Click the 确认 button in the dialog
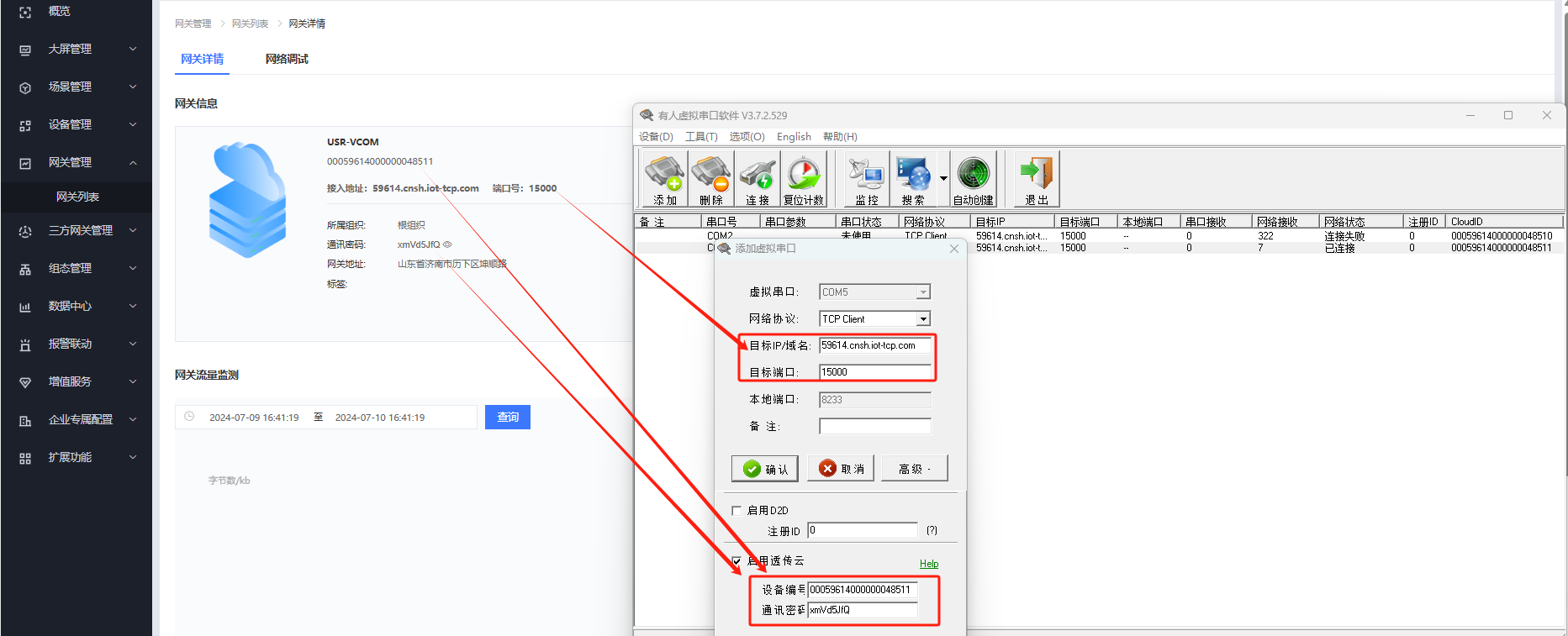 click(765, 468)
